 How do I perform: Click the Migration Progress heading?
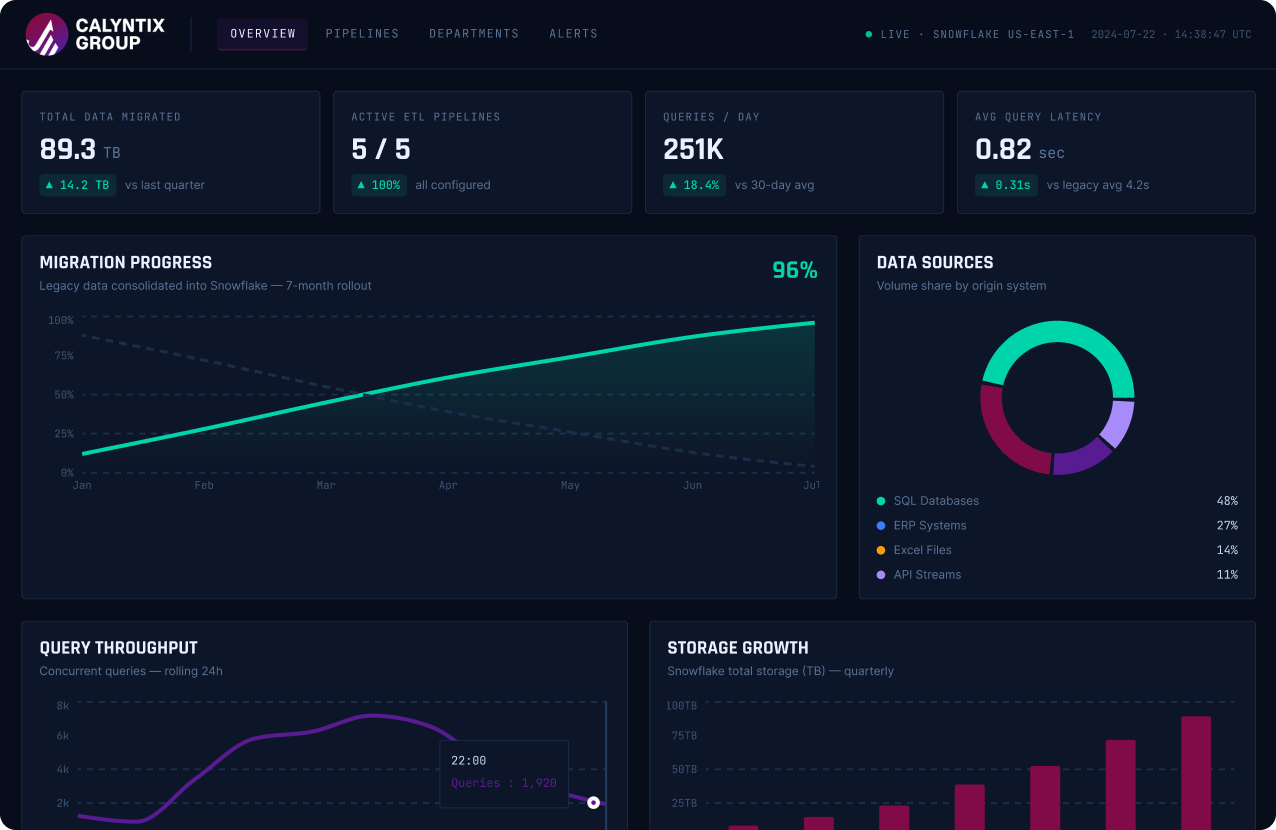126,263
